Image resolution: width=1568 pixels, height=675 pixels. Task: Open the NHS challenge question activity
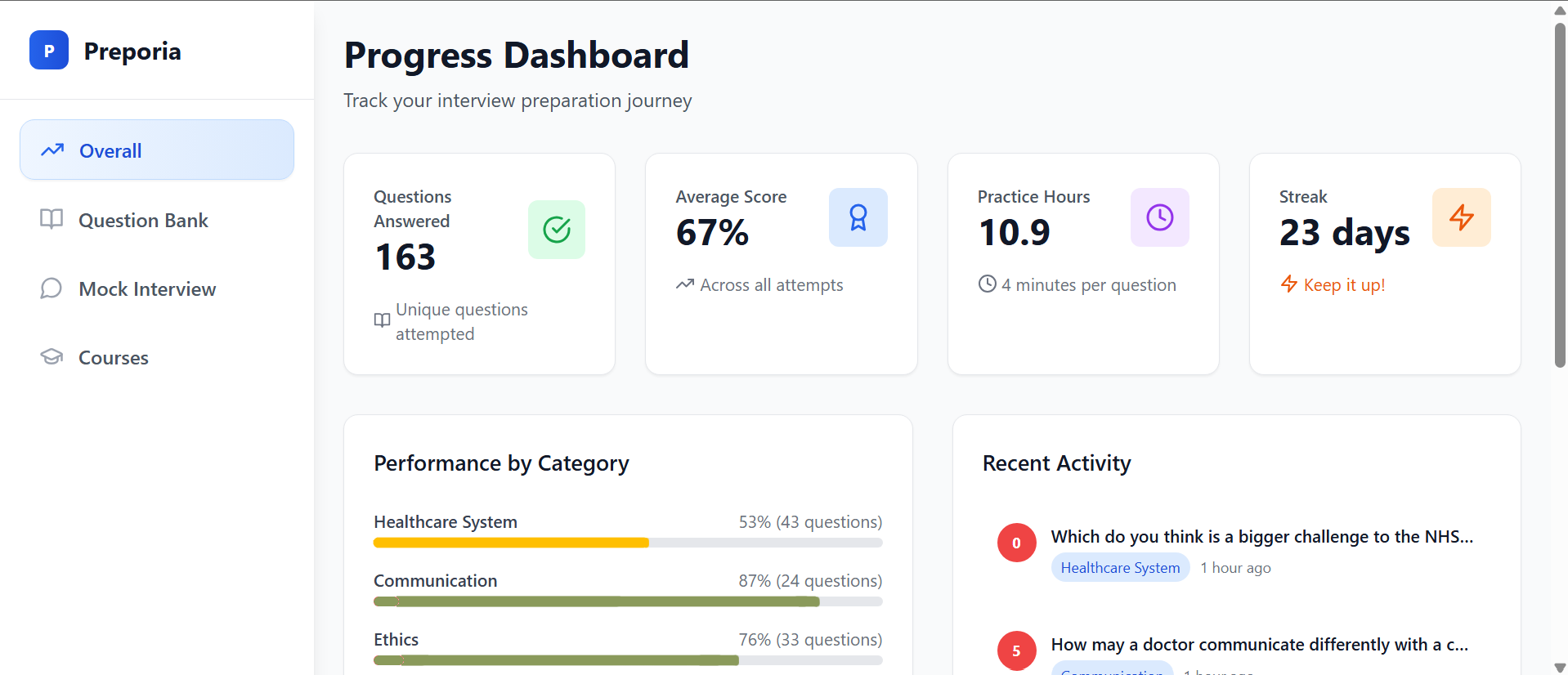click(1261, 537)
